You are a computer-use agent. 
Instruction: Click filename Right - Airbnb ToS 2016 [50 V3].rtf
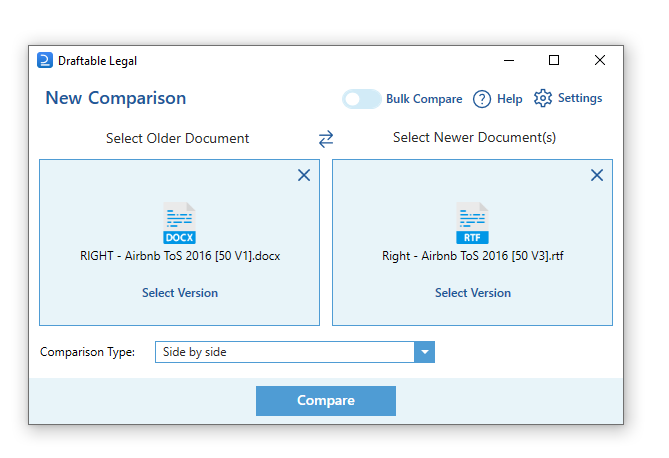pyautogui.click(x=473, y=256)
